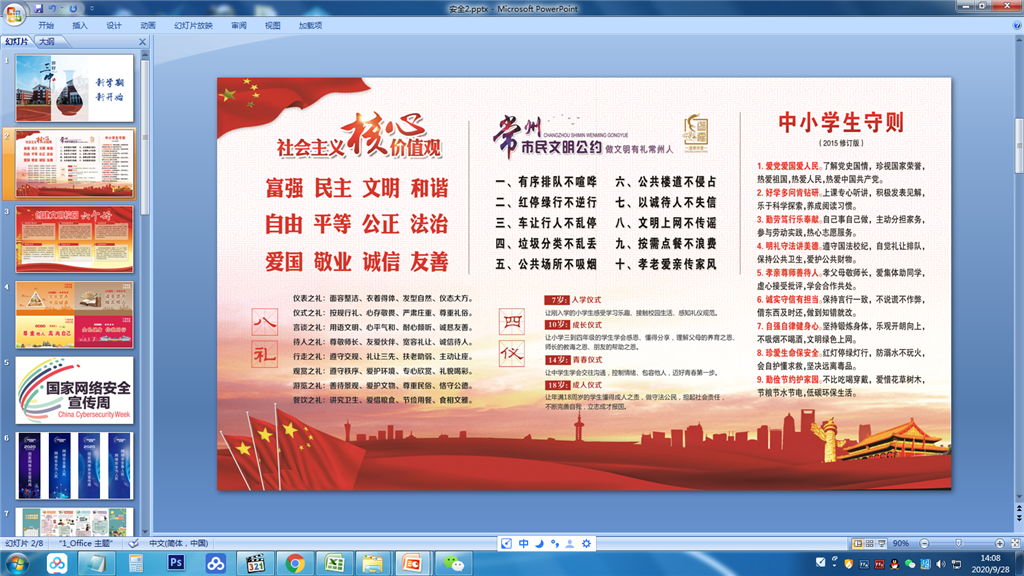Select slide 1 thumbnail 新学期新开始
The height and width of the screenshot is (576, 1024).
[x=74, y=88]
